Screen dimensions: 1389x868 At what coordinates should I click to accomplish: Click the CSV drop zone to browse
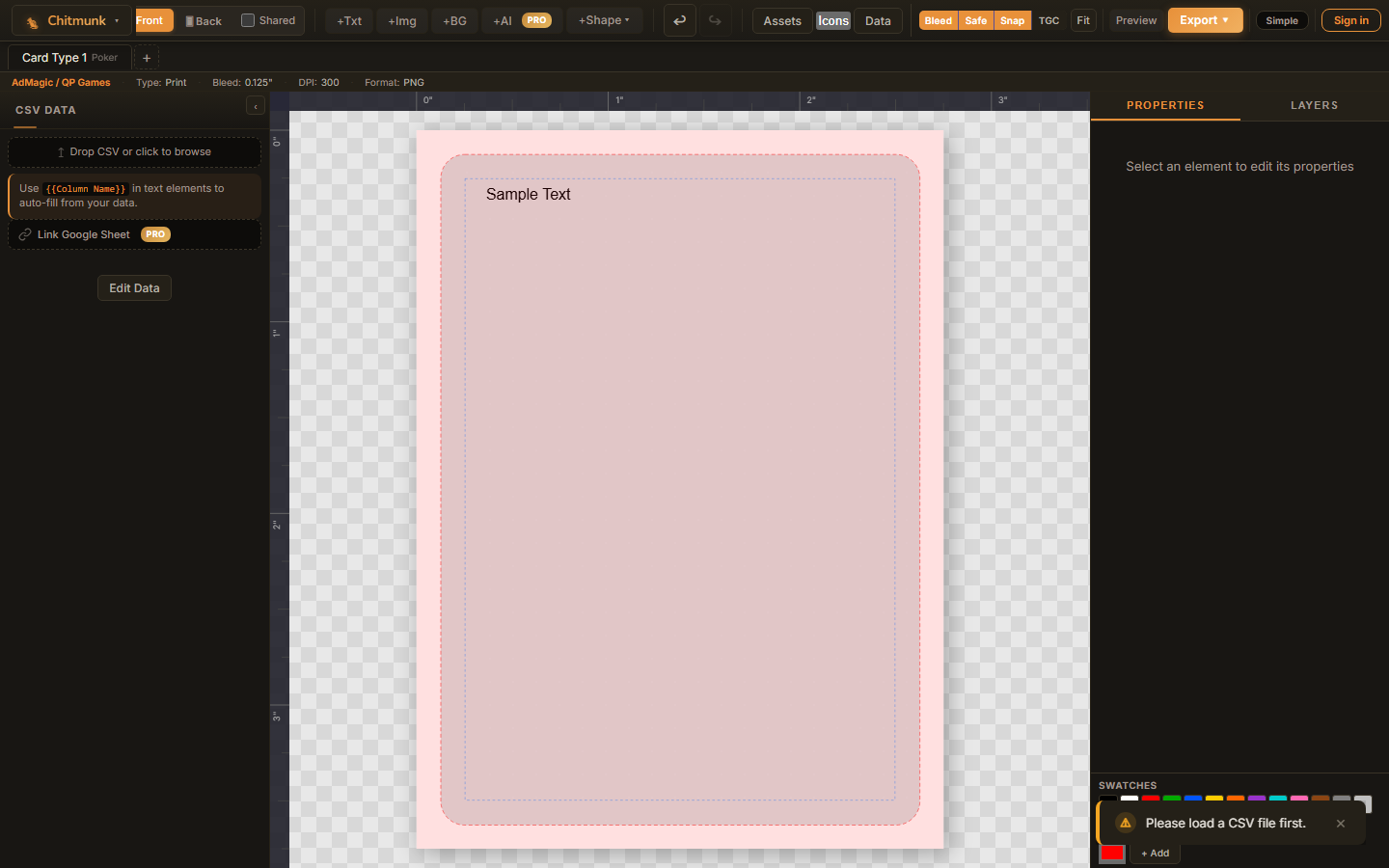click(x=134, y=152)
